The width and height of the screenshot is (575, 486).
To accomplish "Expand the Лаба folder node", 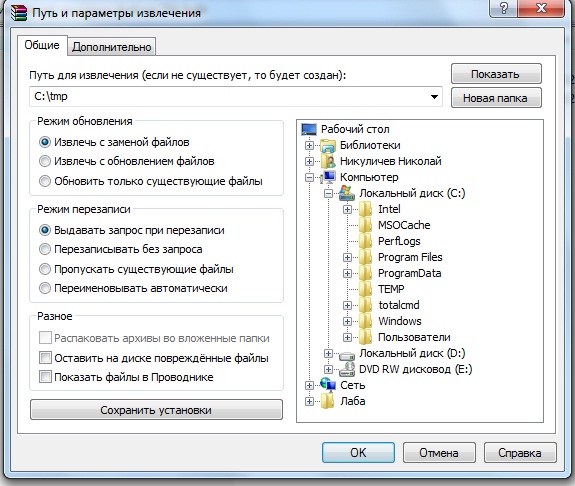I will (309, 402).
